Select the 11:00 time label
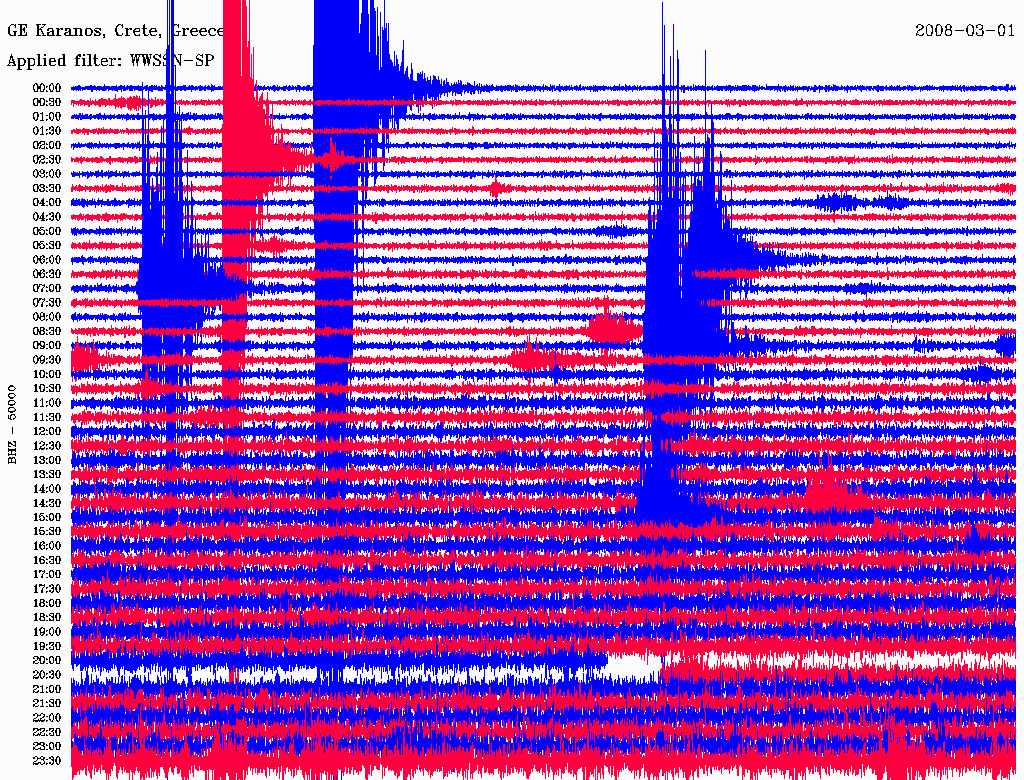 (x=47, y=403)
